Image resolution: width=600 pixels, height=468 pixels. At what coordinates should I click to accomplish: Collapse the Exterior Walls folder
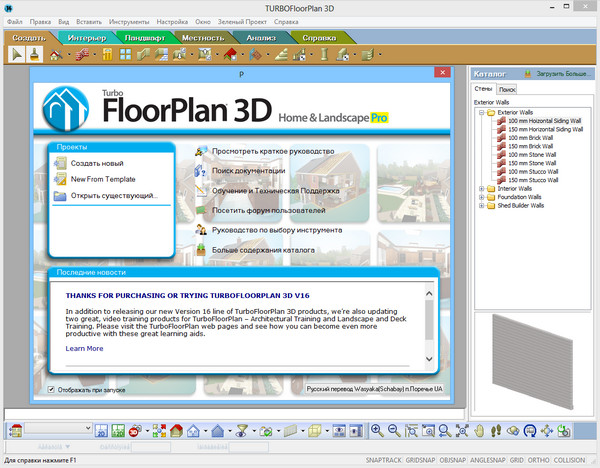point(482,113)
